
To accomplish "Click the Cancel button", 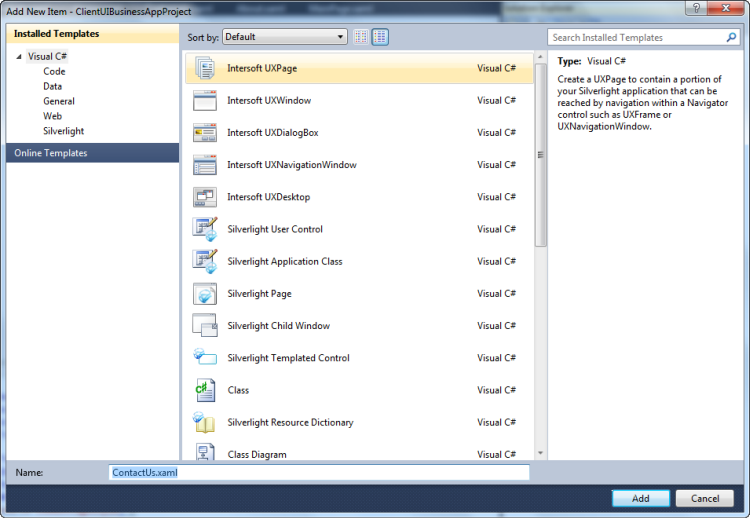I will 705,498.
